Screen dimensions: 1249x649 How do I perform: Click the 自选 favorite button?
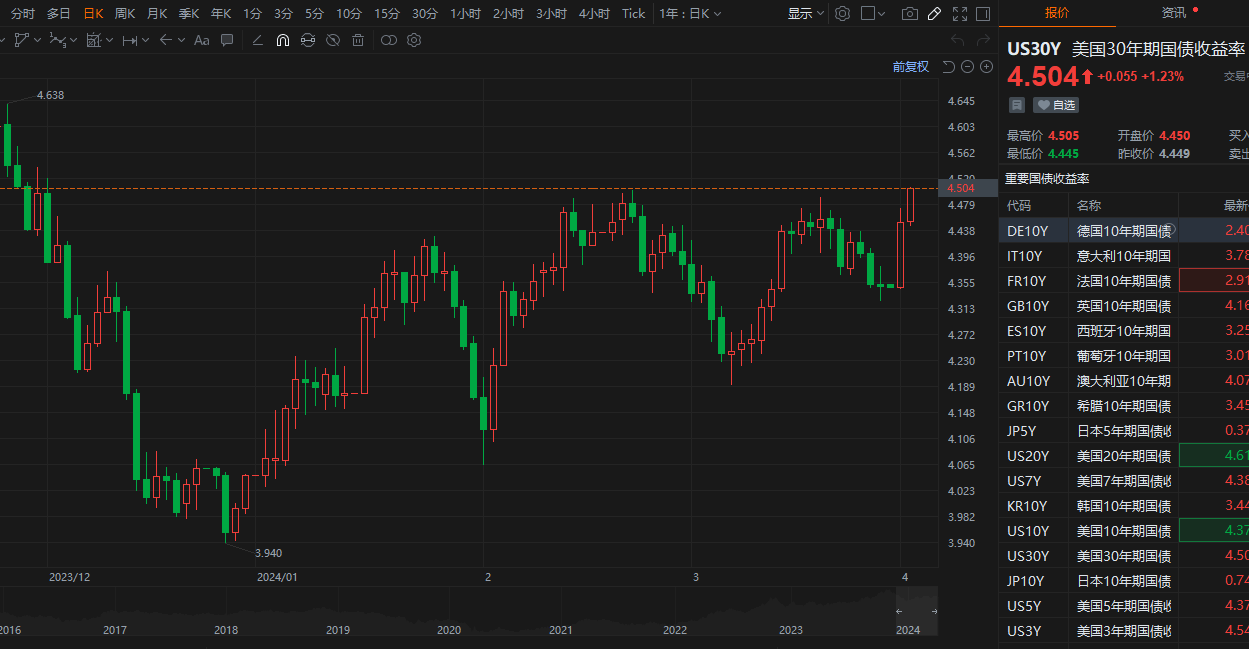[x=1056, y=105]
